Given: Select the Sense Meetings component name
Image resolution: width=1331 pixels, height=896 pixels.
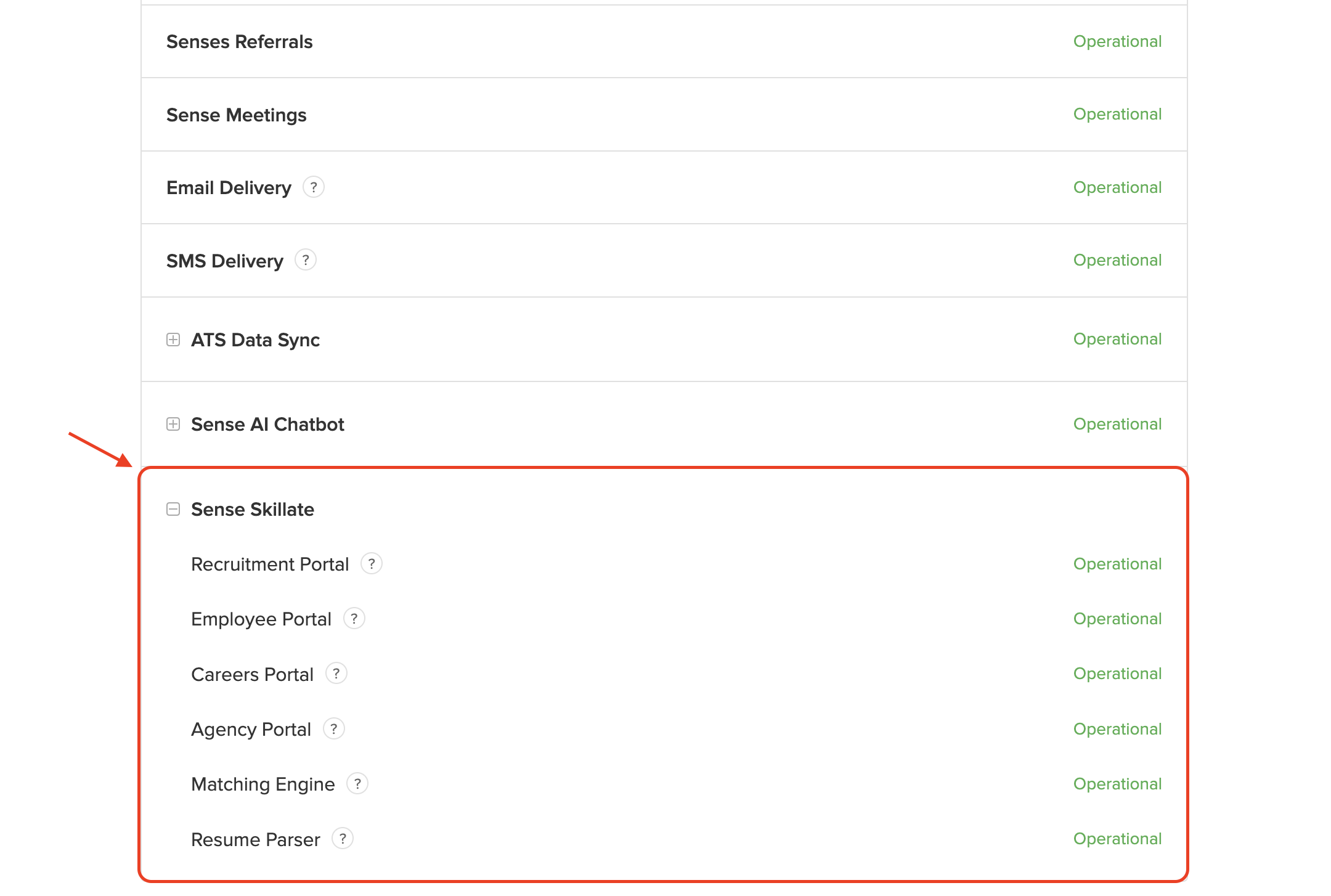Looking at the screenshot, I should [237, 115].
